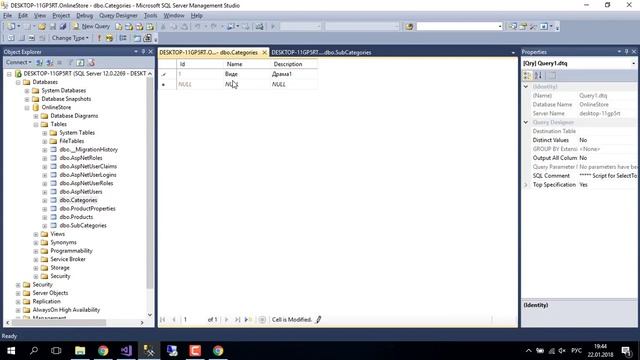The width and height of the screenshot is (640, 360).
Task: Click the Id cell containing 1
Action: click(x=200, y=74)
